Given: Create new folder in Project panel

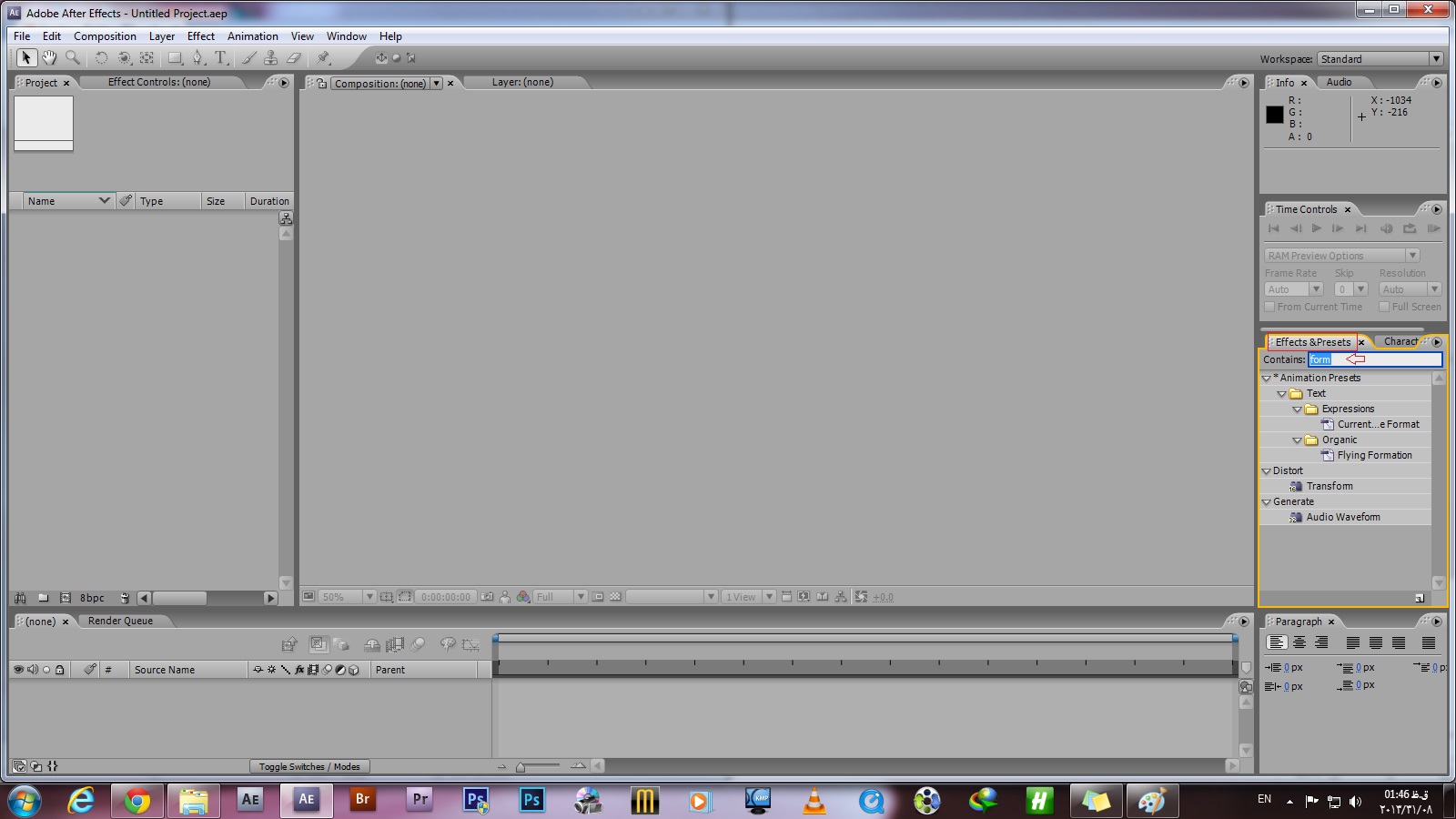Looking at the screenshot, I should [43, 598].
